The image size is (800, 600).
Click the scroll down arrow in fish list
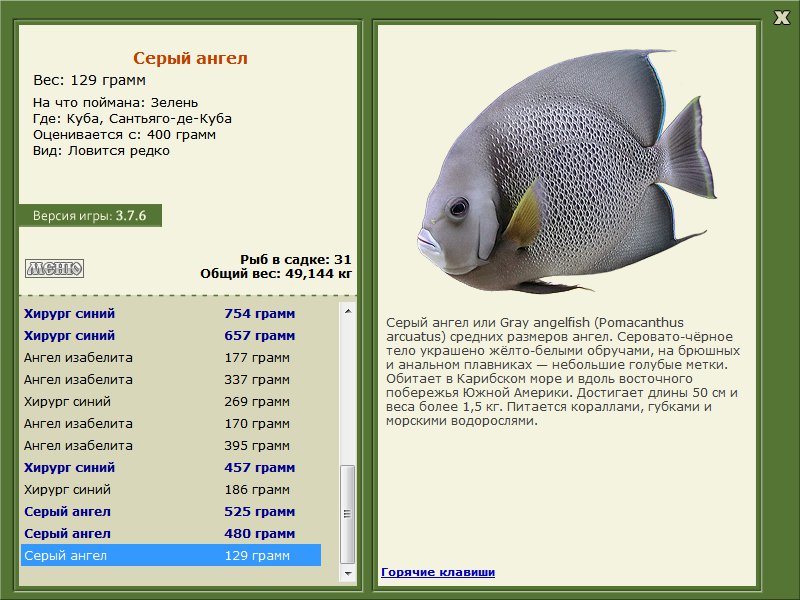[x=348, y=573]
